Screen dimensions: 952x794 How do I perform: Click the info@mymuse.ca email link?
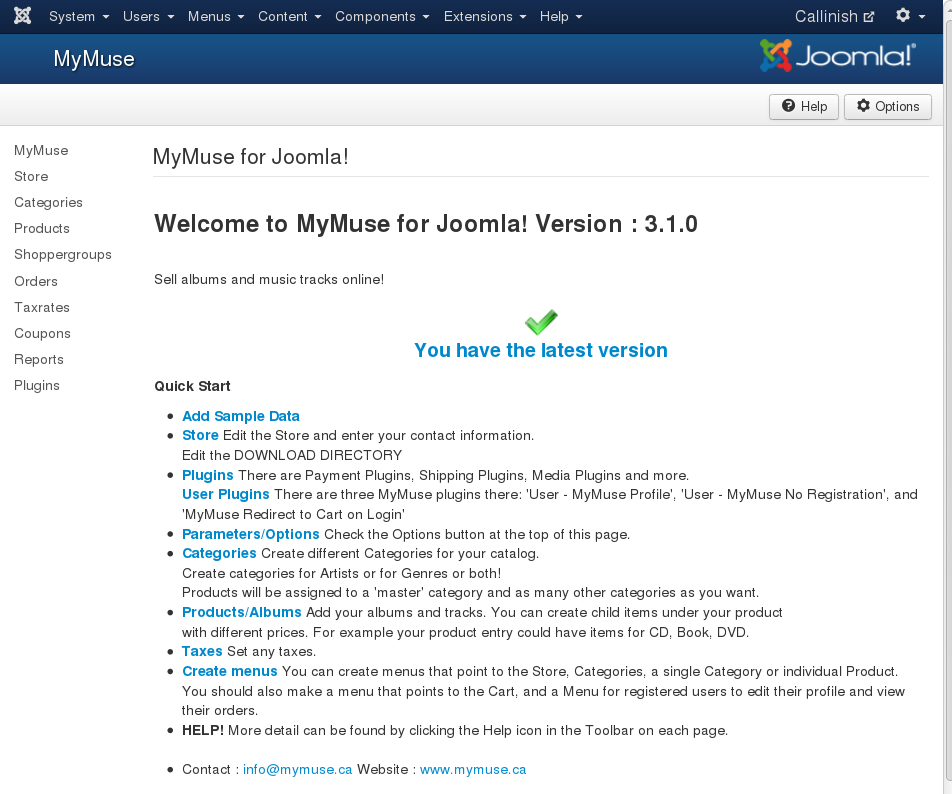298,769
